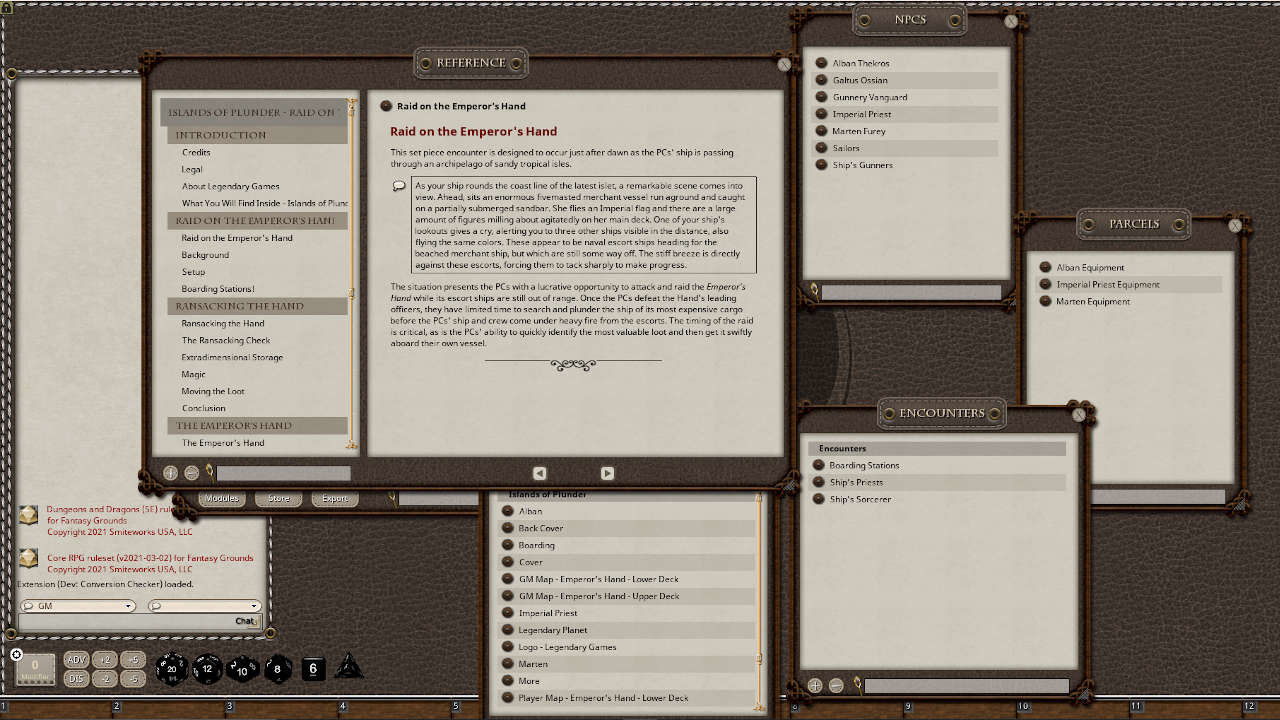This screenshot has height=720, width=1280.
Task: Select Imperial Priest in the NPCs list
Action: (860, 114)
